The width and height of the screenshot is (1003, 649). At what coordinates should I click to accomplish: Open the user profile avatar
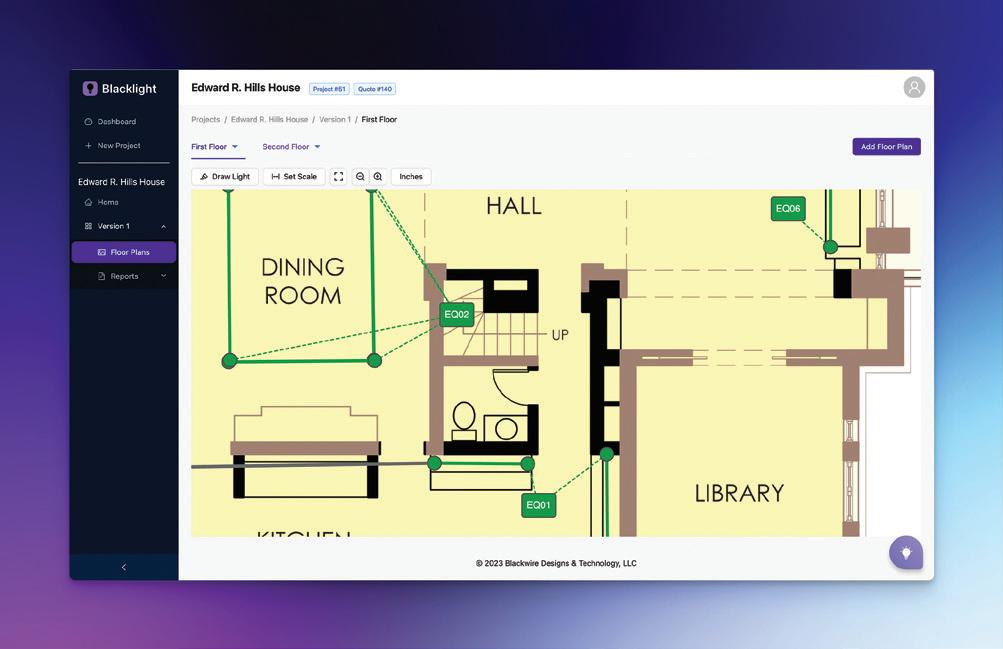914,87
